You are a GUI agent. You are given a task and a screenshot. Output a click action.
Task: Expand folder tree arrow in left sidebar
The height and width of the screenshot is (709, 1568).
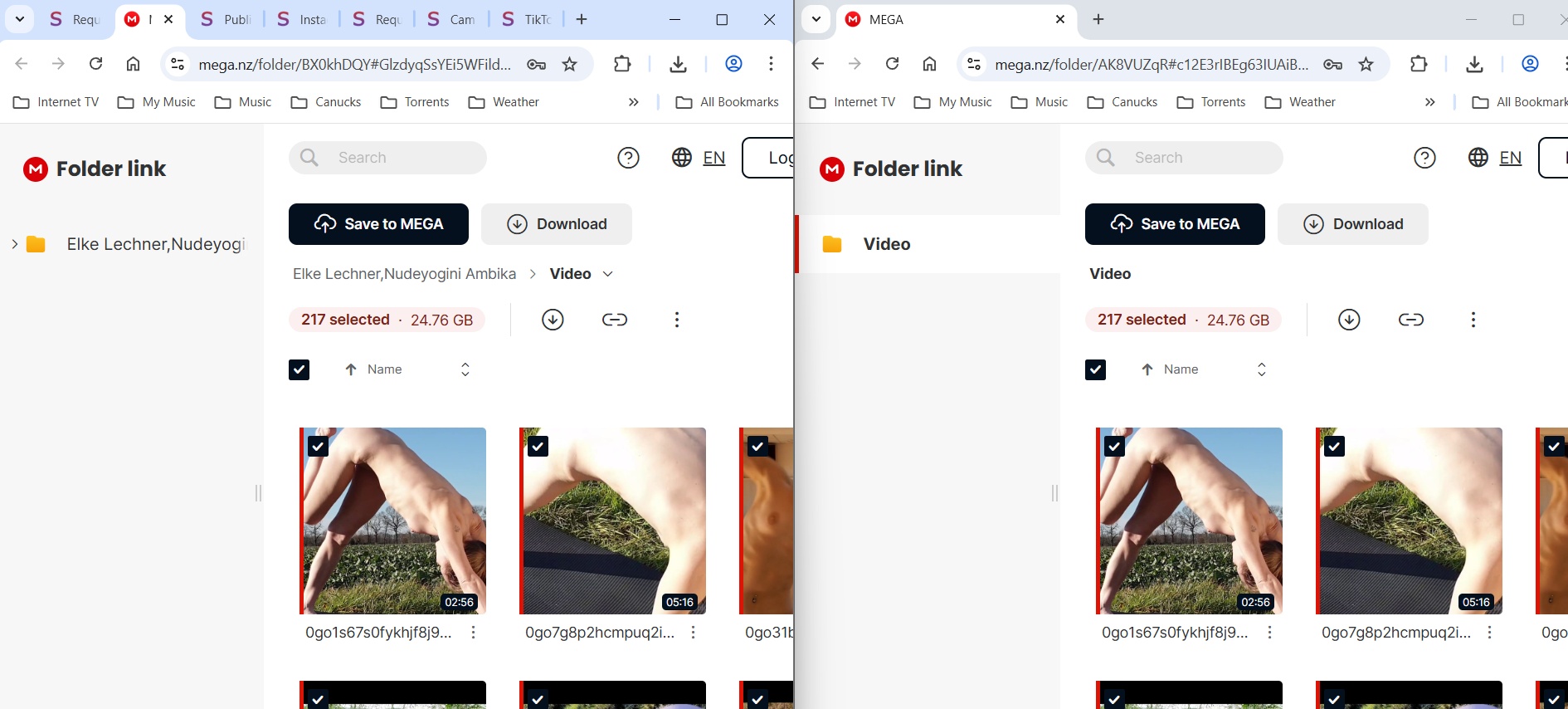(14, 244)
